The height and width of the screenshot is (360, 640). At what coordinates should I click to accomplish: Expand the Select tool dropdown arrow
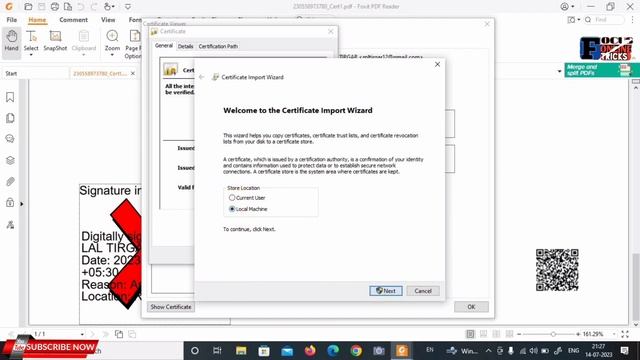[31, 55]
